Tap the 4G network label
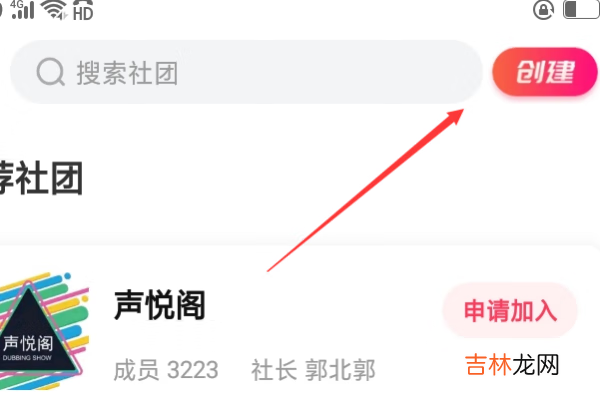Viewport: 600px width, 400px height. [17, 4]
